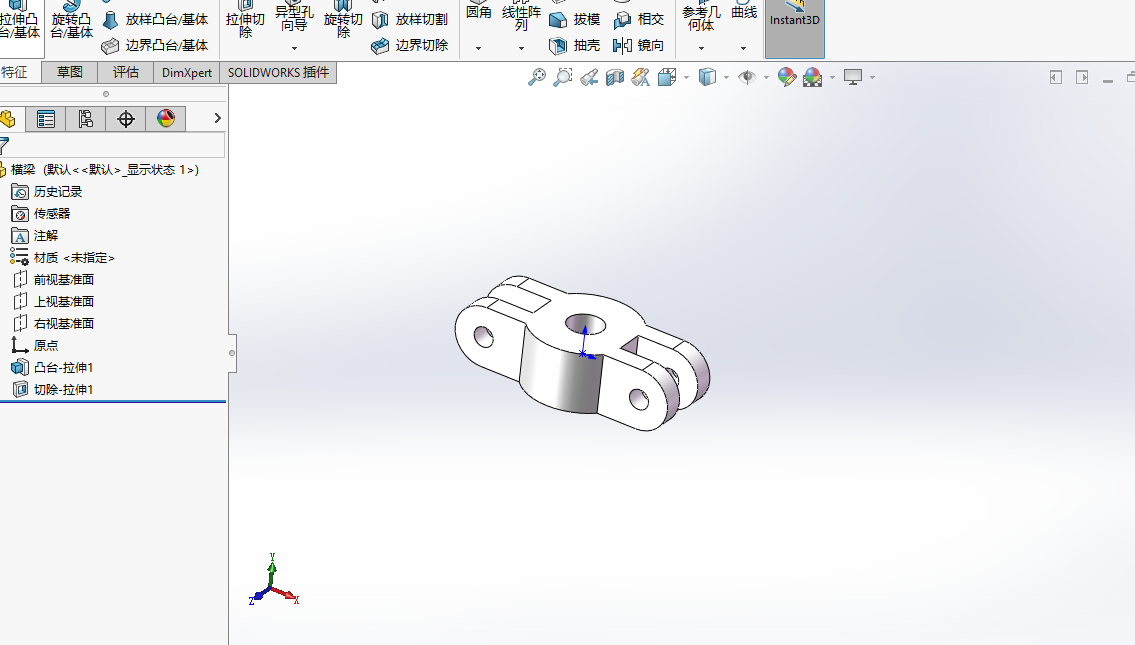
Task: Select the 横梁 root part node
Action: click(x=105, y=169)
